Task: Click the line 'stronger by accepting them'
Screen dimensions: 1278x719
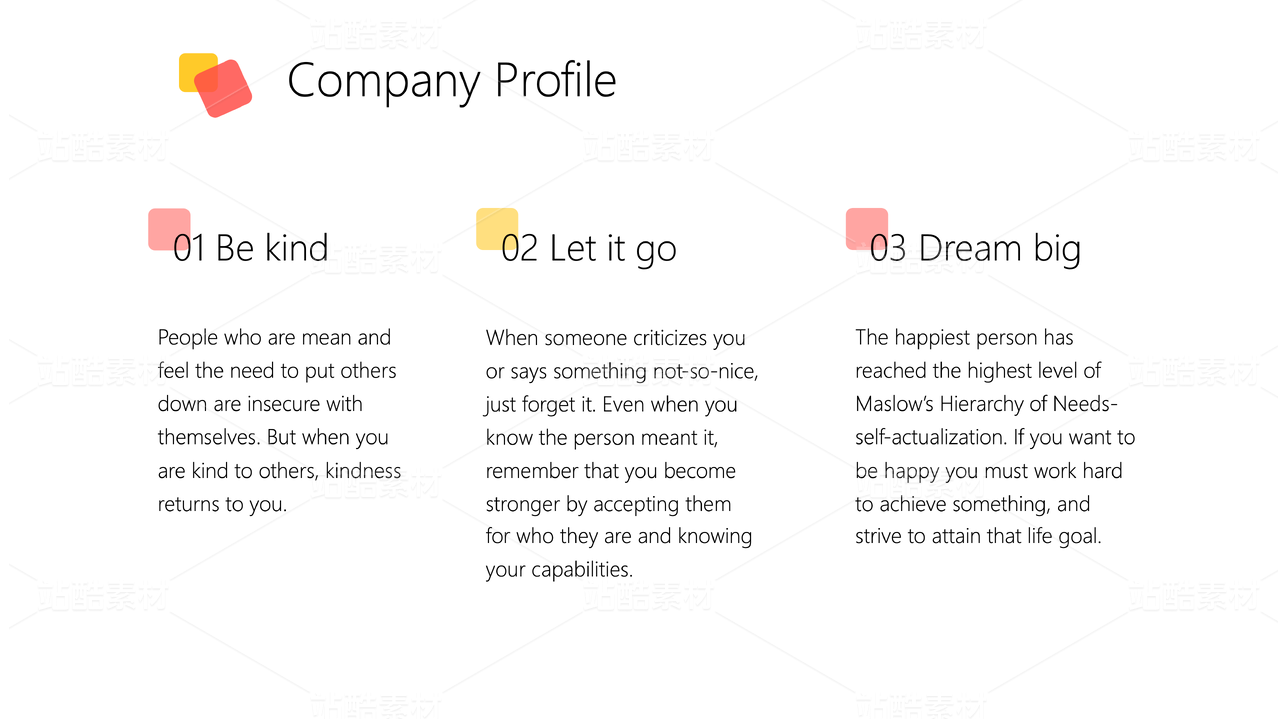Action: click(x=608, y=504)
